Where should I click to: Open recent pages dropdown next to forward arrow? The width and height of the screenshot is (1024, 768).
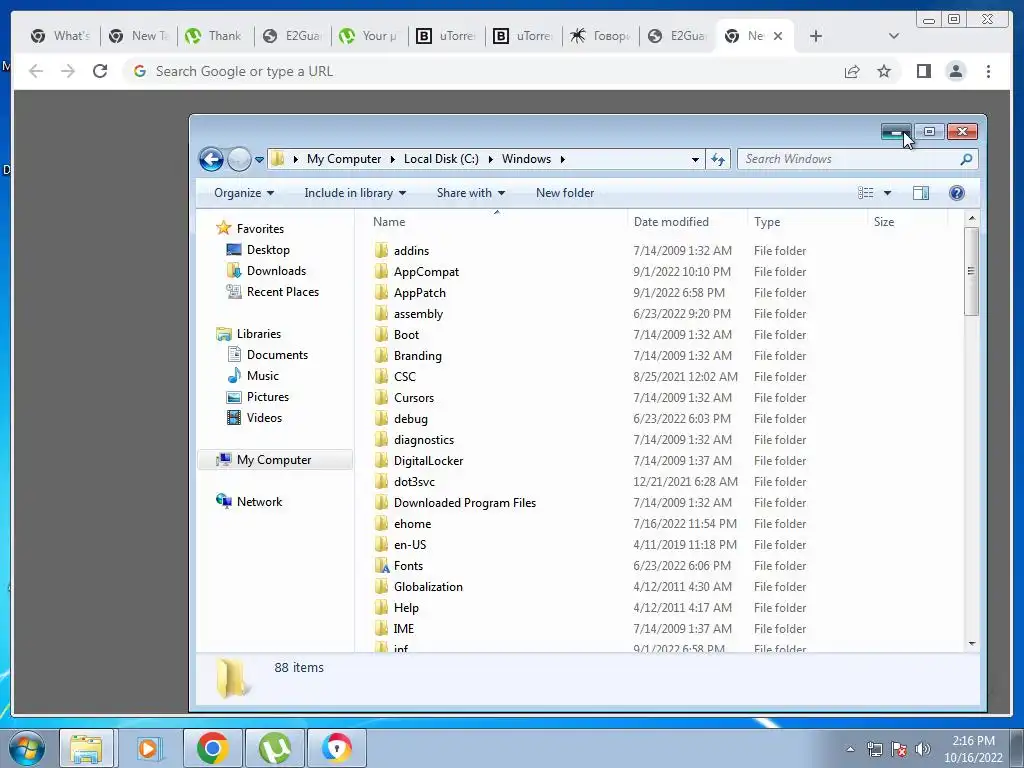click(x=259, y=159)
